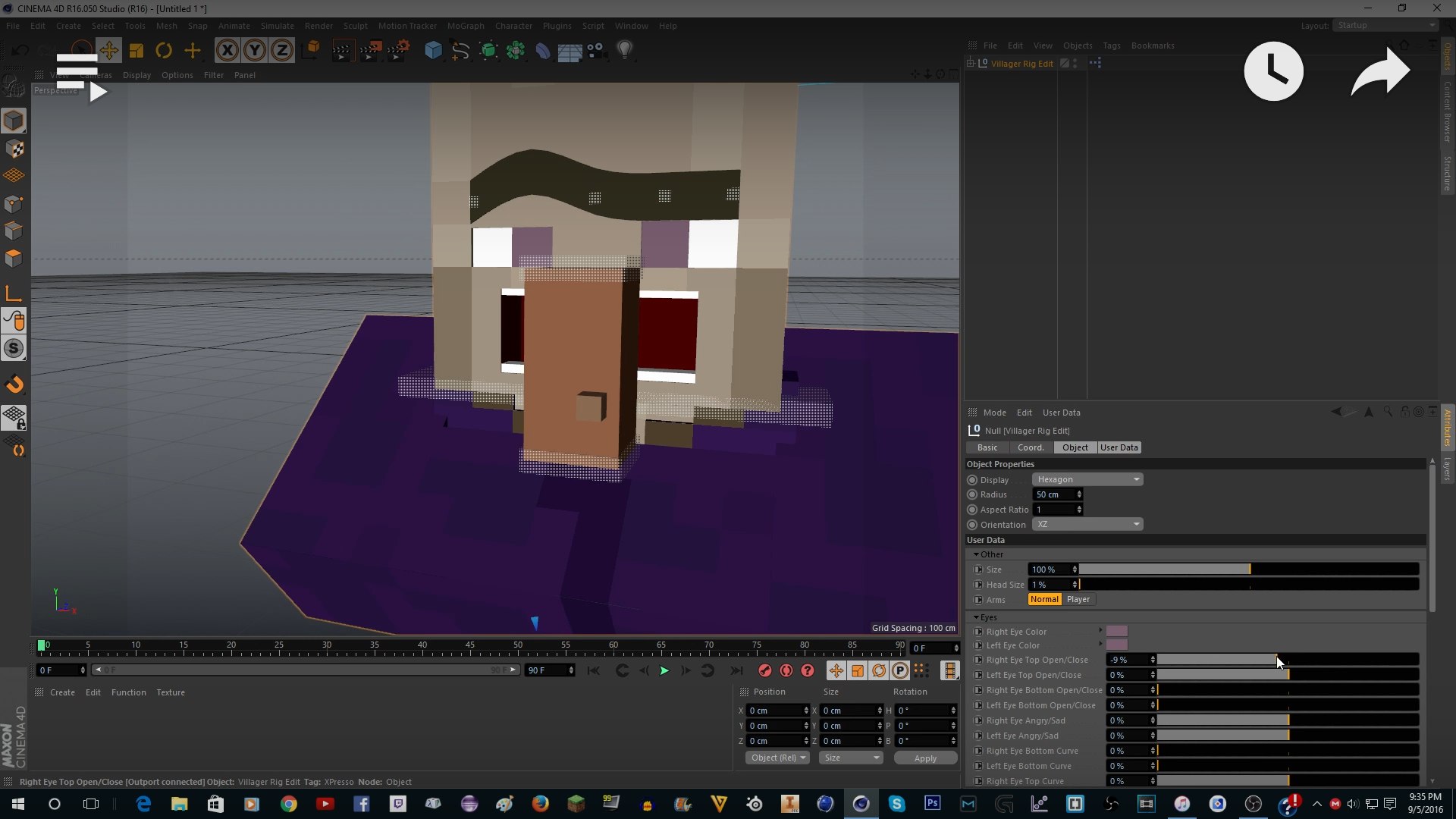Open the Layout Startup dropdown

1386,25
